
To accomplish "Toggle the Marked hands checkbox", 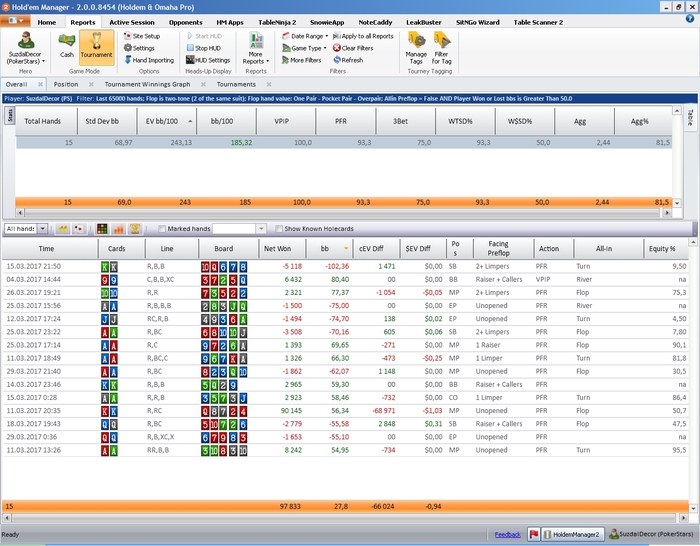I will click(162, 229).
